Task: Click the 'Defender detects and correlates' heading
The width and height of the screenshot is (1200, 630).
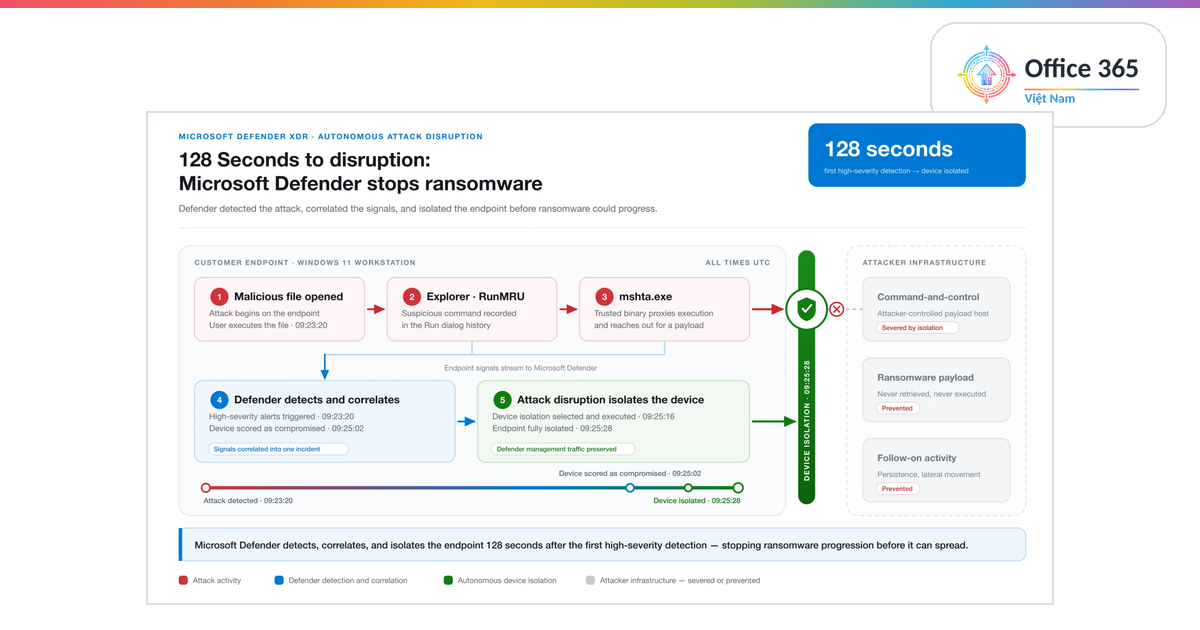Action: click(317, 400)
